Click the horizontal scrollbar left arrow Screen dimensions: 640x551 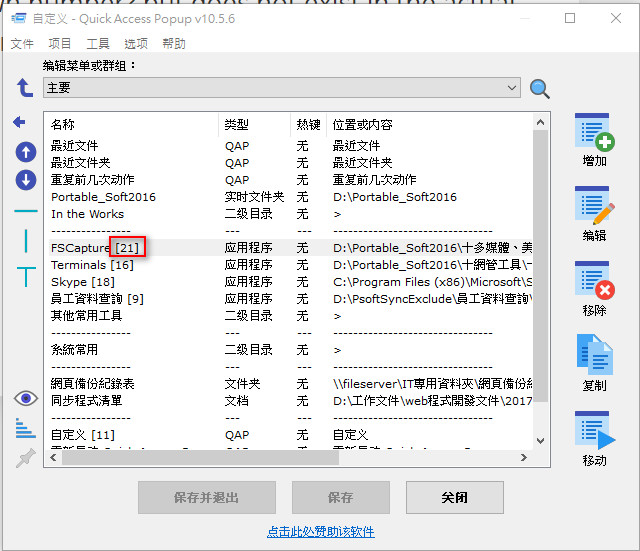click(x=53, y=458)
